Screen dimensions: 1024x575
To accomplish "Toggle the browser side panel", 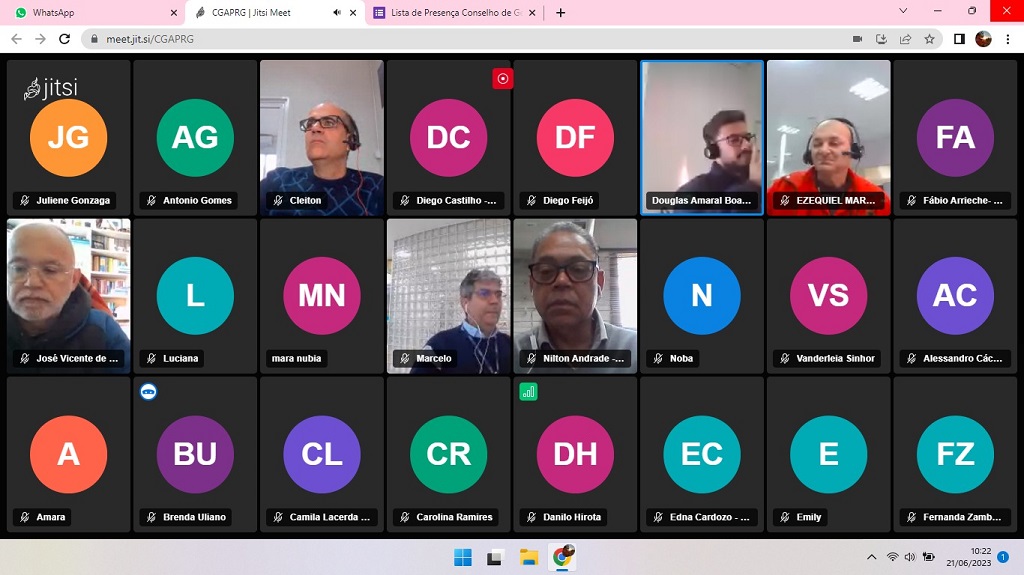I will coord(959,39).
